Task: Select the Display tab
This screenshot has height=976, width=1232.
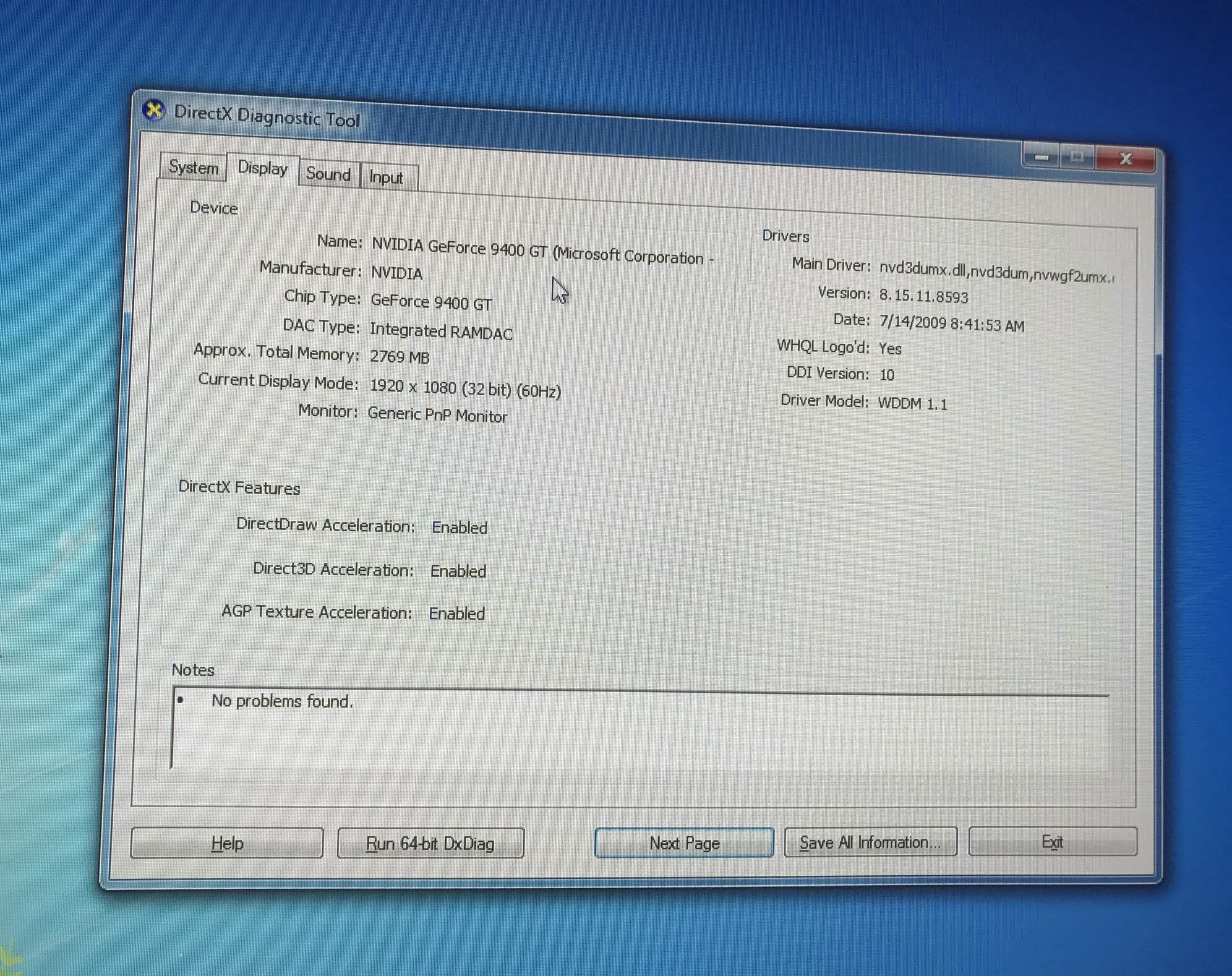Action: coord(263,168)
